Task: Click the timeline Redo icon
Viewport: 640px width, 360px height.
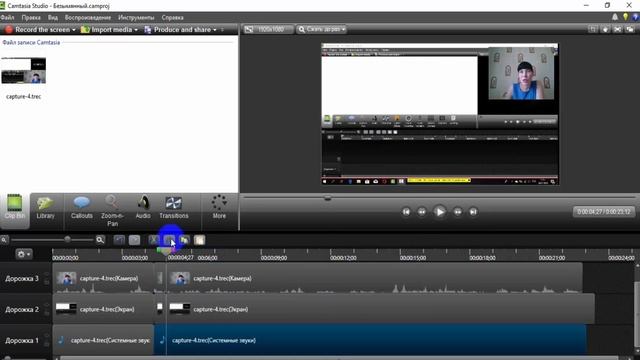Action: click(134, 240)
